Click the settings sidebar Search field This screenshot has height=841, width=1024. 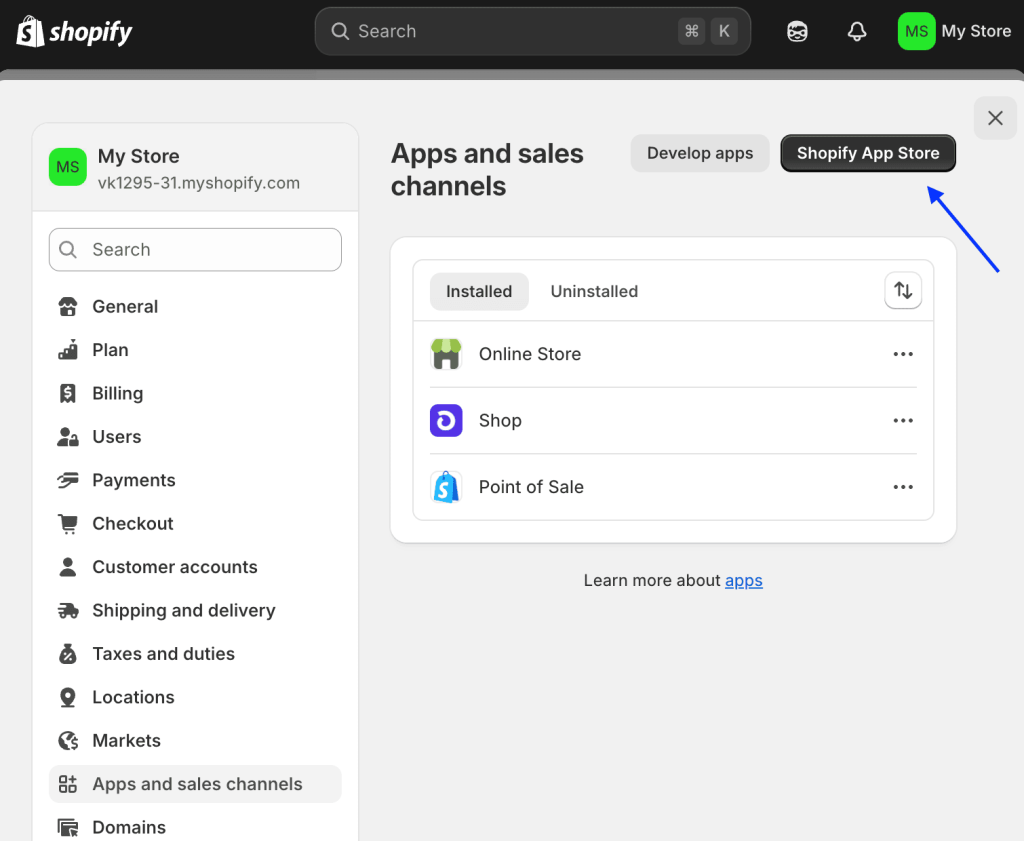(x=195, y=250)
